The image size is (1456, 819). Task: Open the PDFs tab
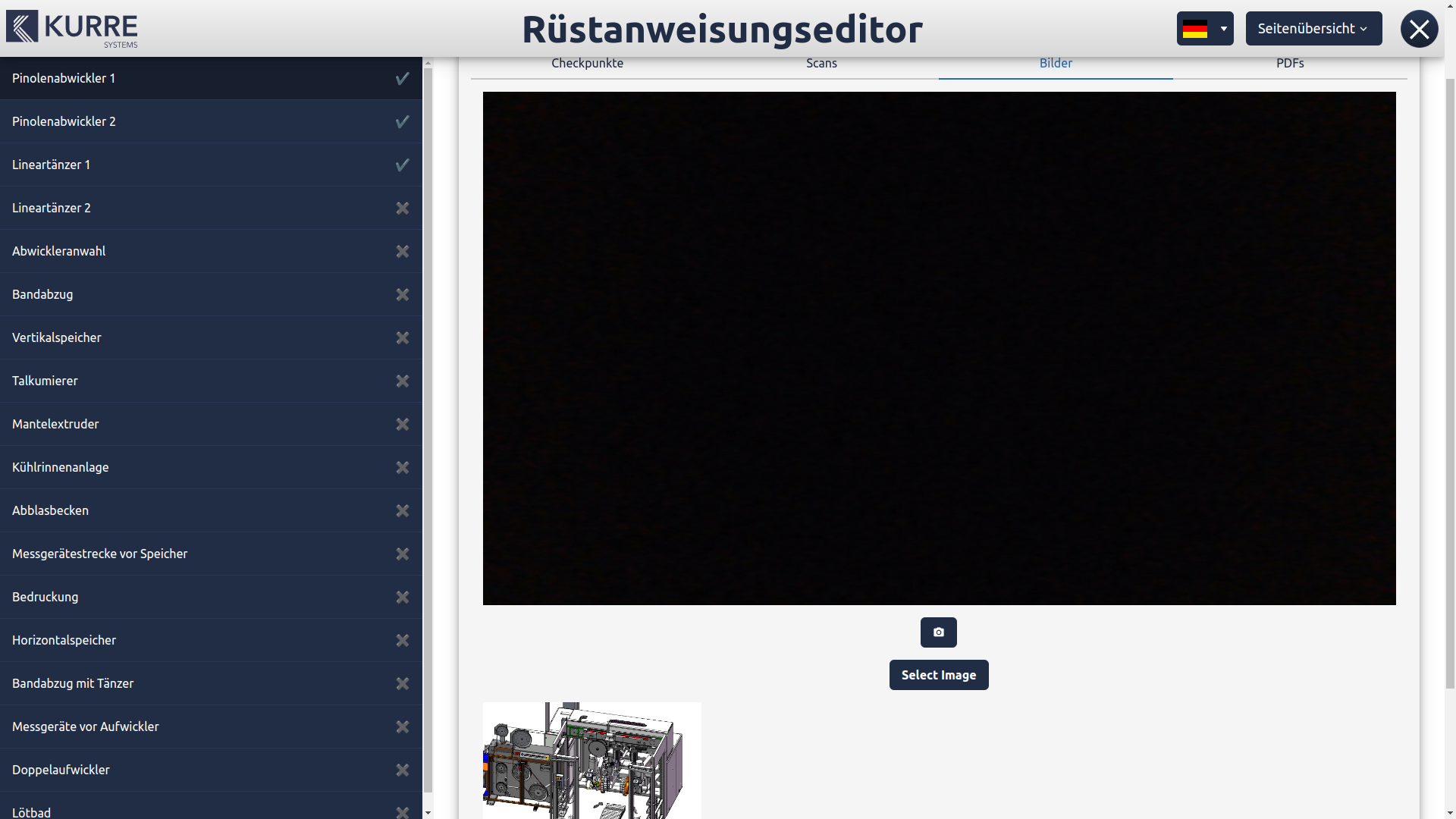[1289, 64]
